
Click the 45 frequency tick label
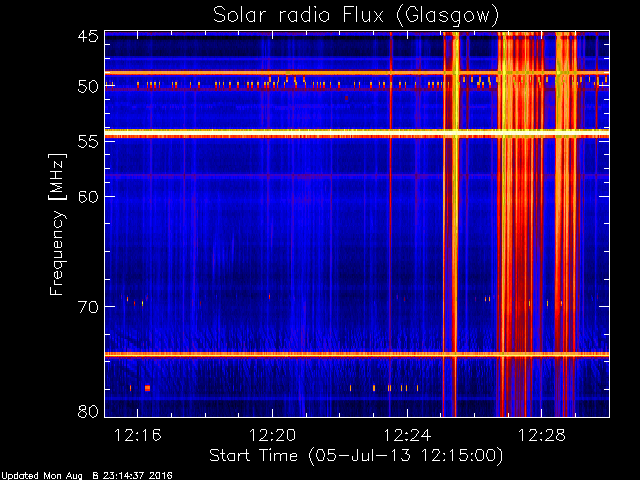pyautogui.click(x=88, y=37)
